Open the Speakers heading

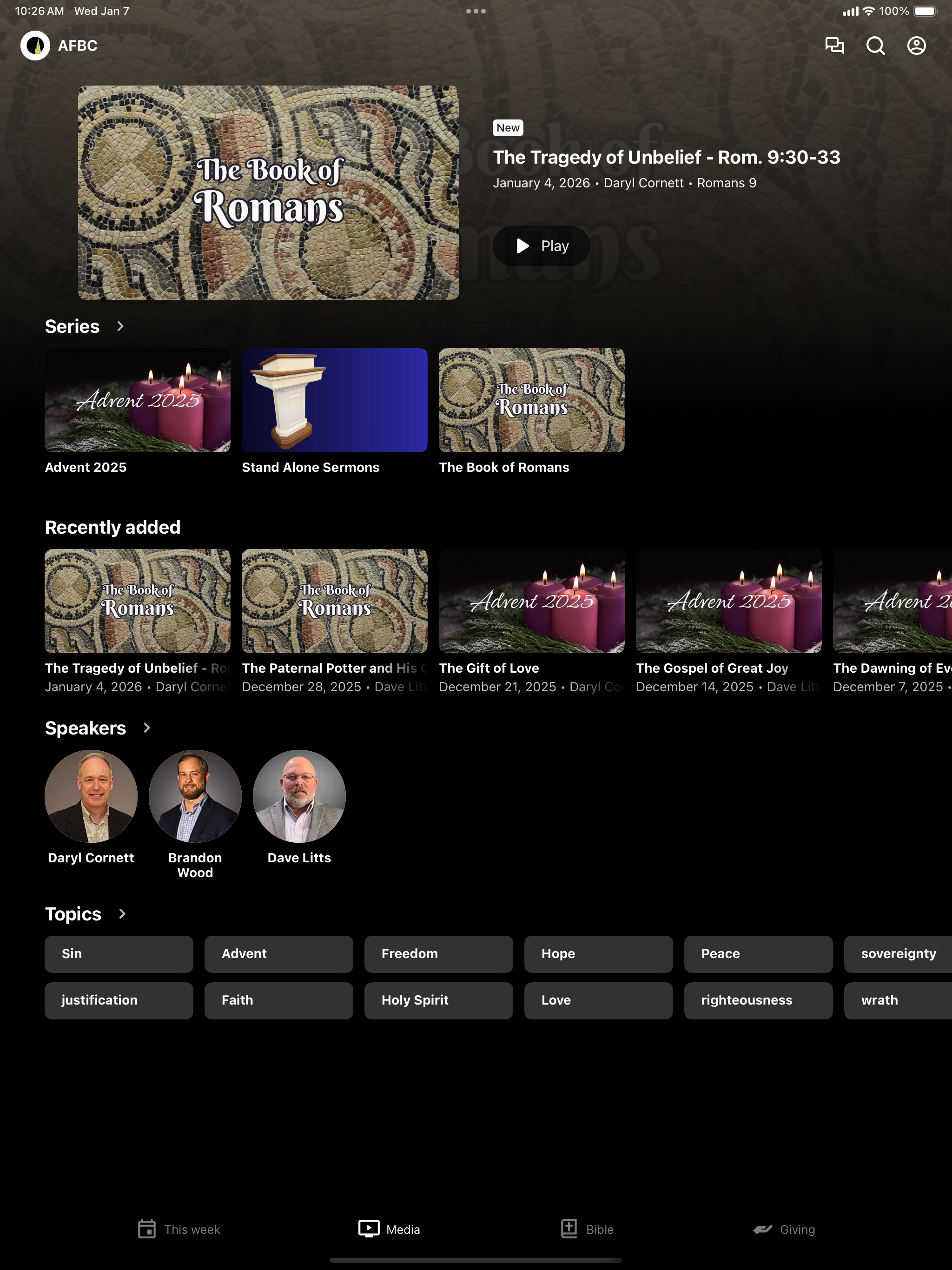tap(86, 728)
